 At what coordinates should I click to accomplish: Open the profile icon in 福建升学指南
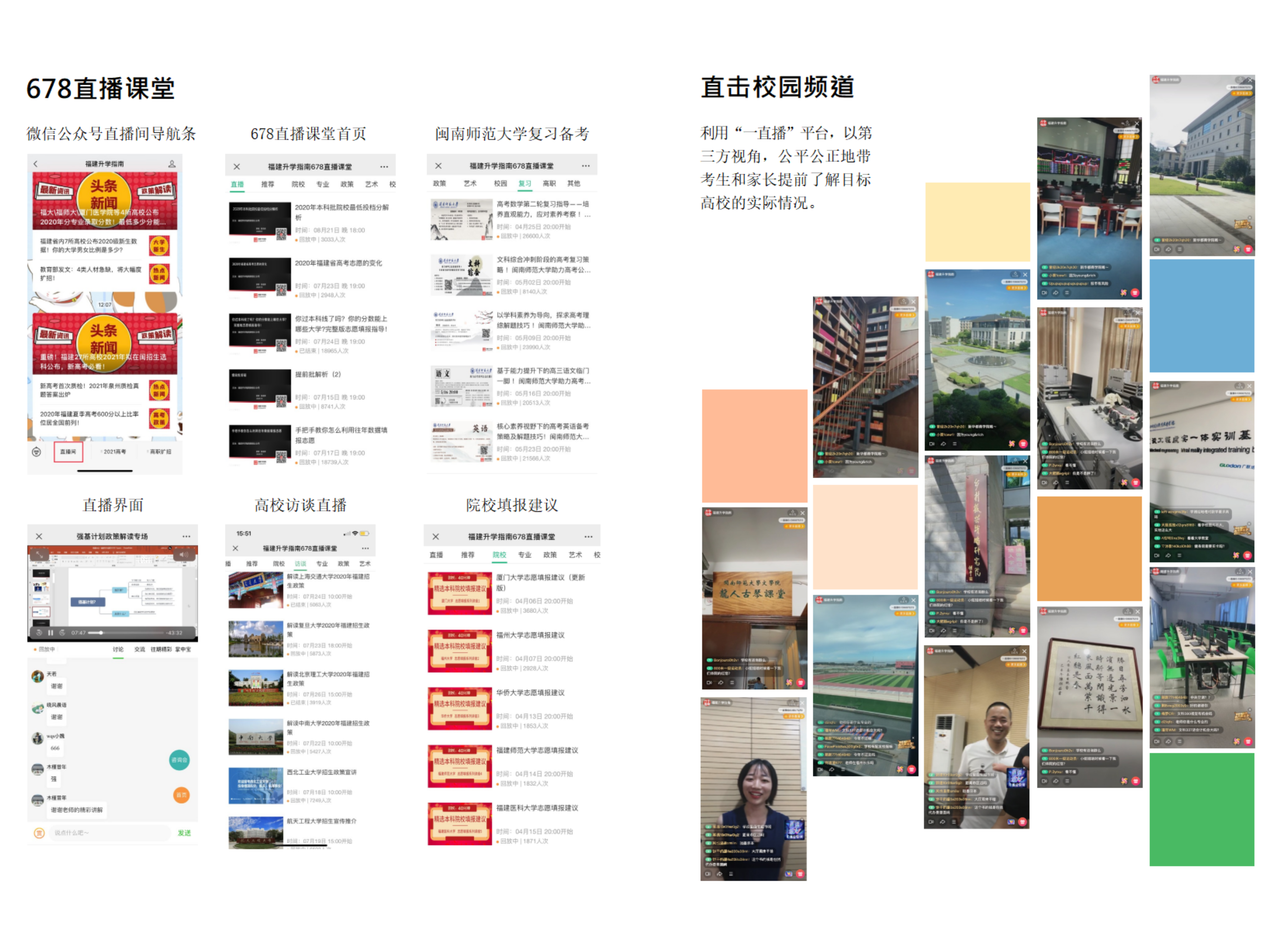(172, 163)
